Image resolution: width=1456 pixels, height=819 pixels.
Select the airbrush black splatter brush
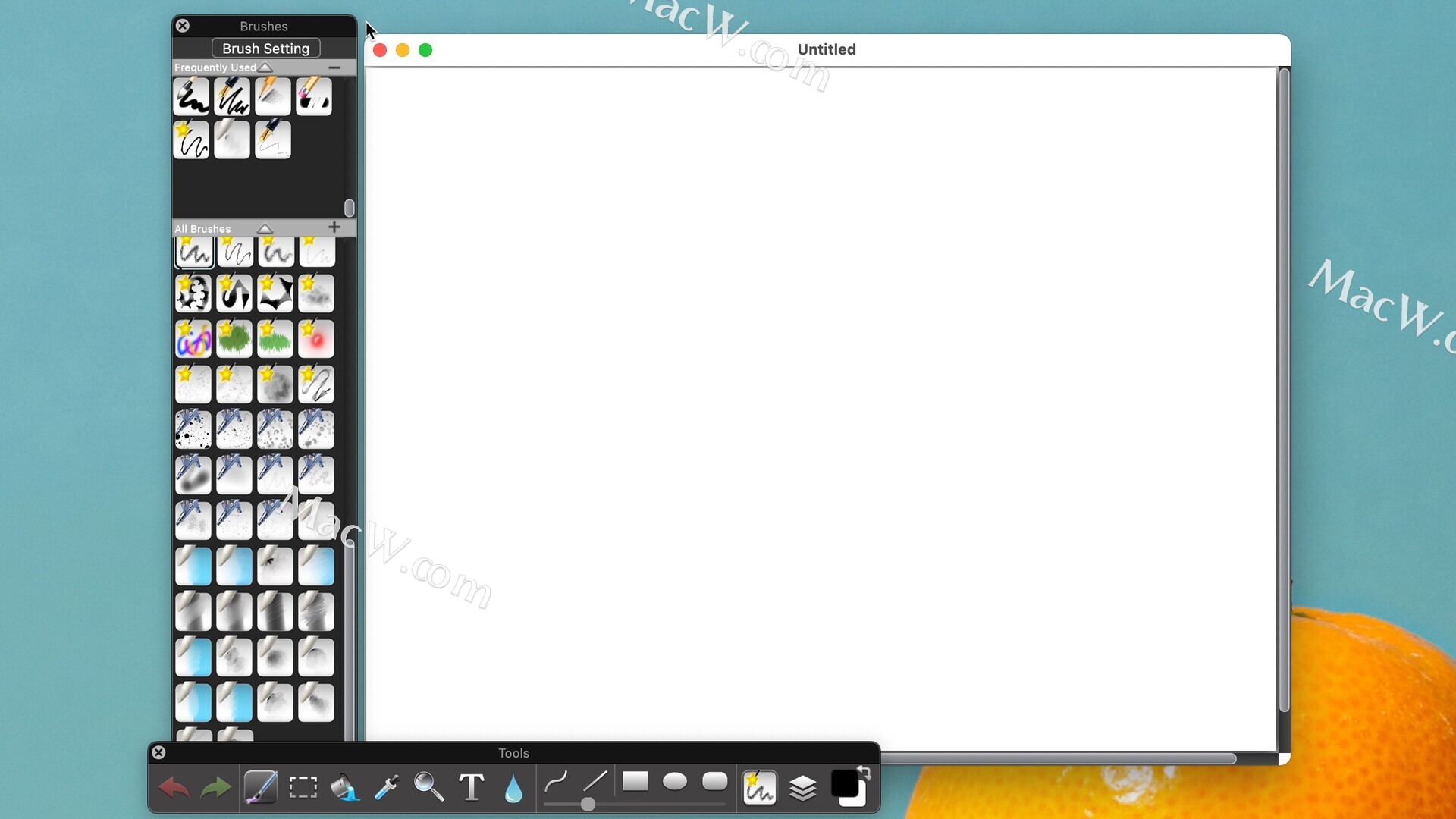tap(193, 430)
